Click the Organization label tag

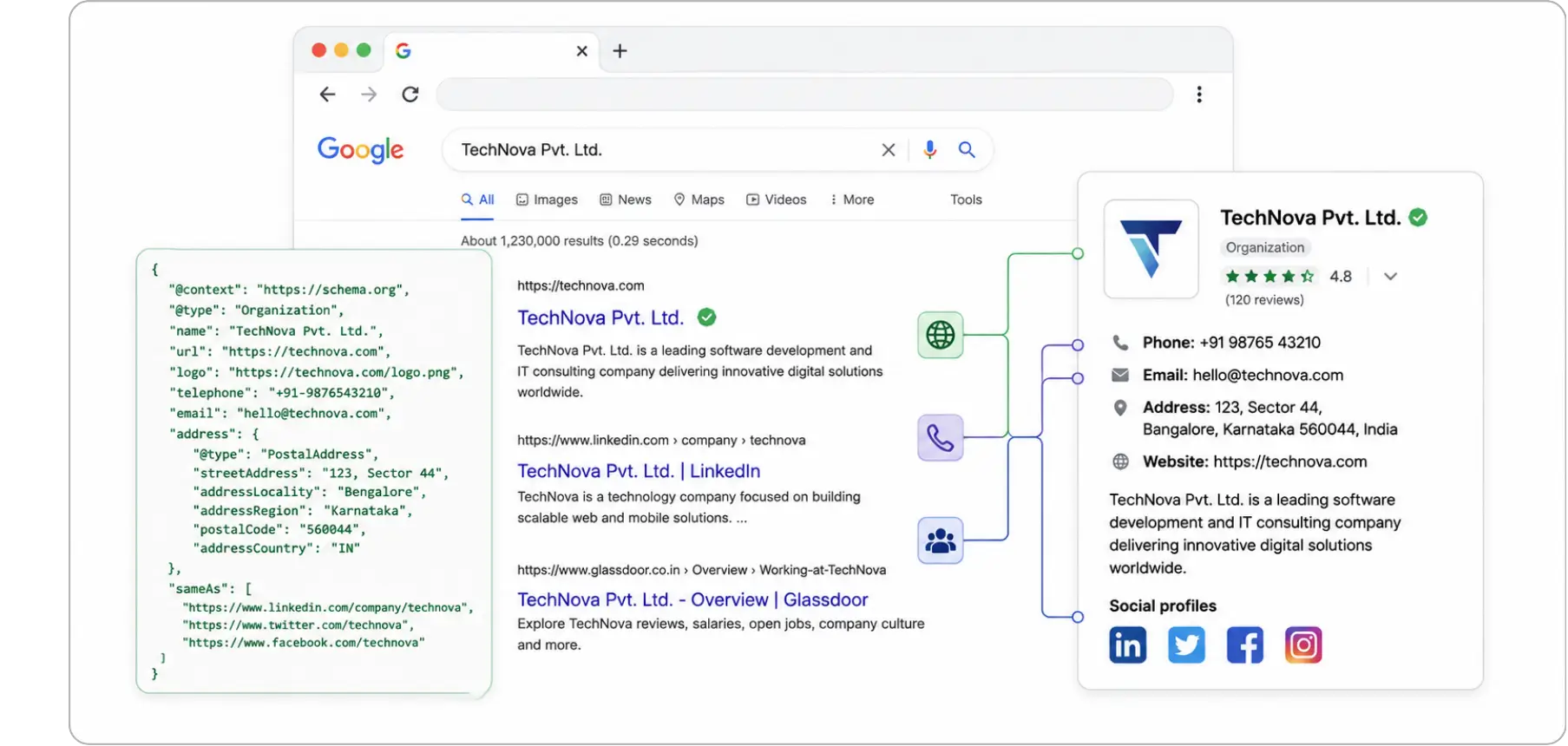point(1265,248)
